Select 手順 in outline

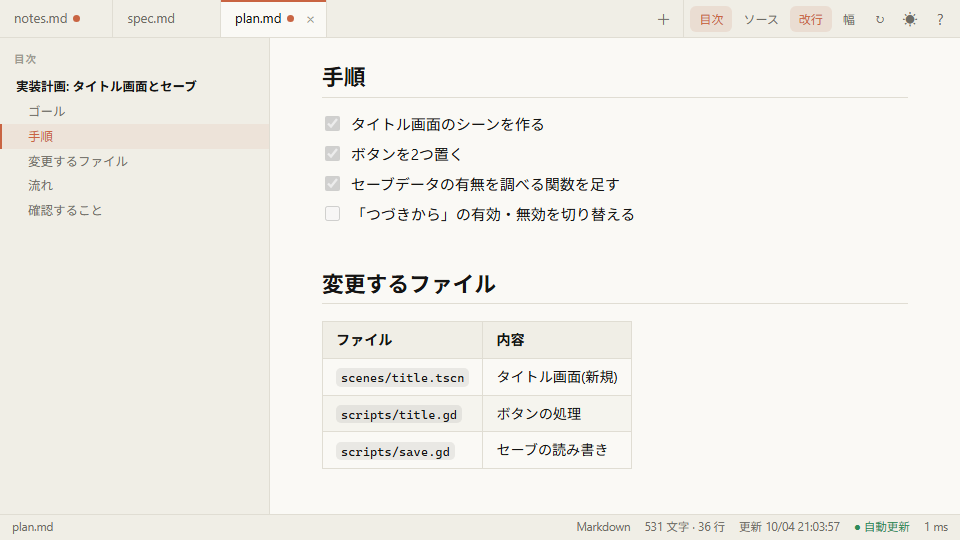point(135,137)
